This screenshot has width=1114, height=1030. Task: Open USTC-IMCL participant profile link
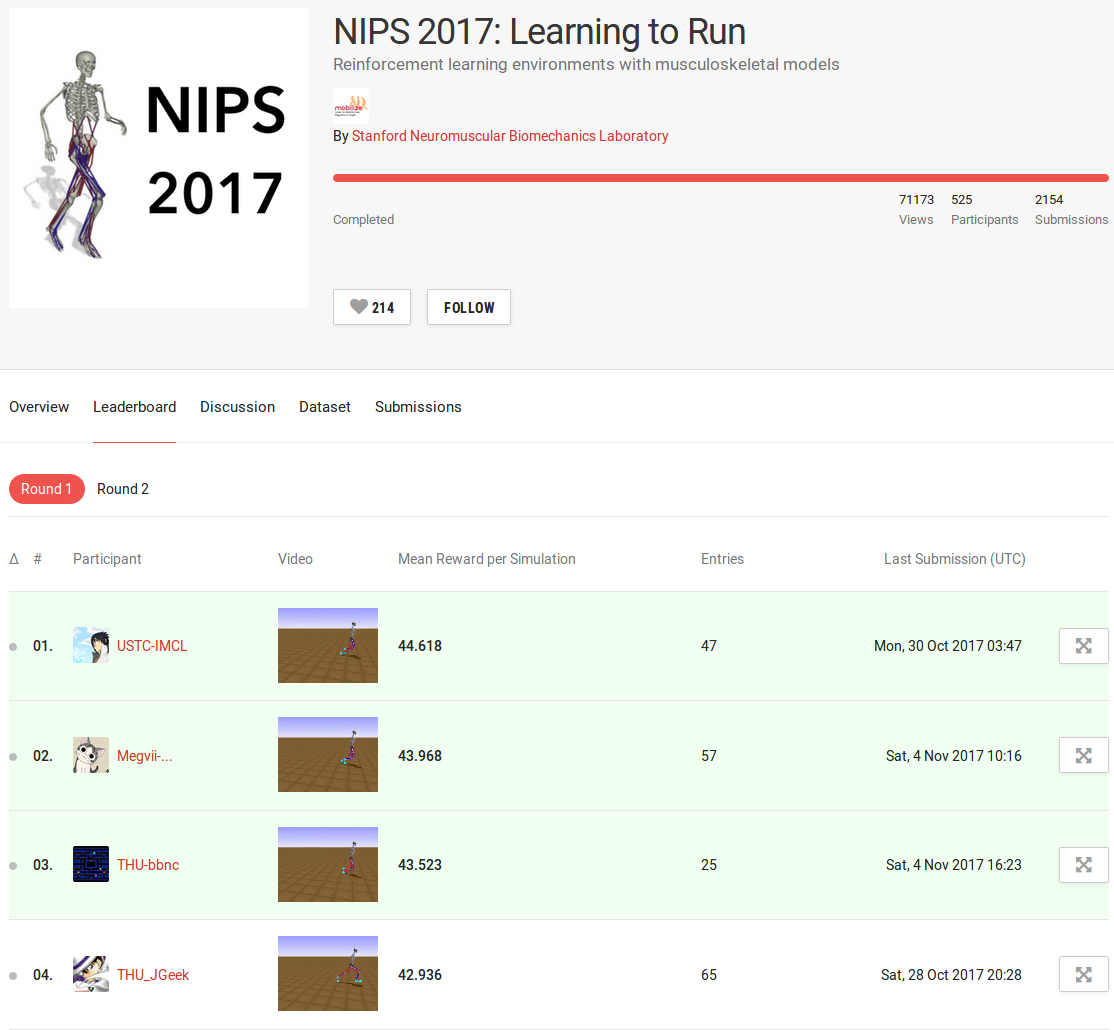pos(152,646)
